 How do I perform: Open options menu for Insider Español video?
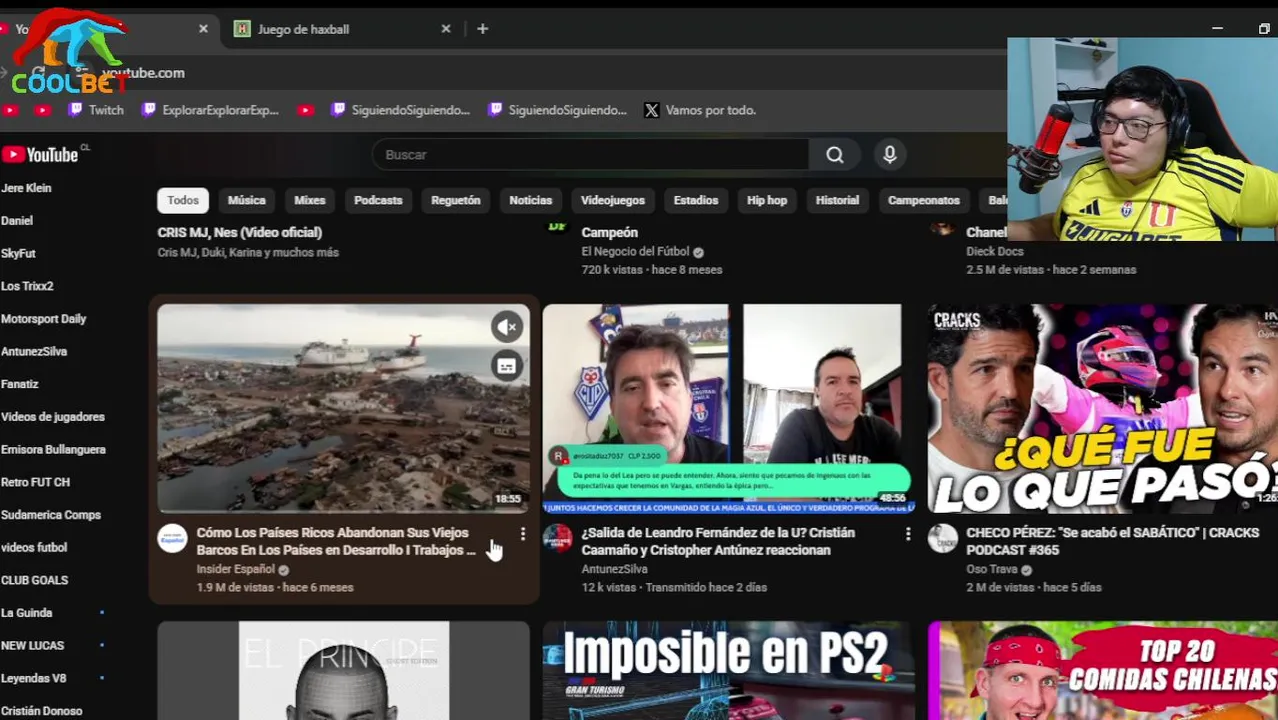click(522, 534)
